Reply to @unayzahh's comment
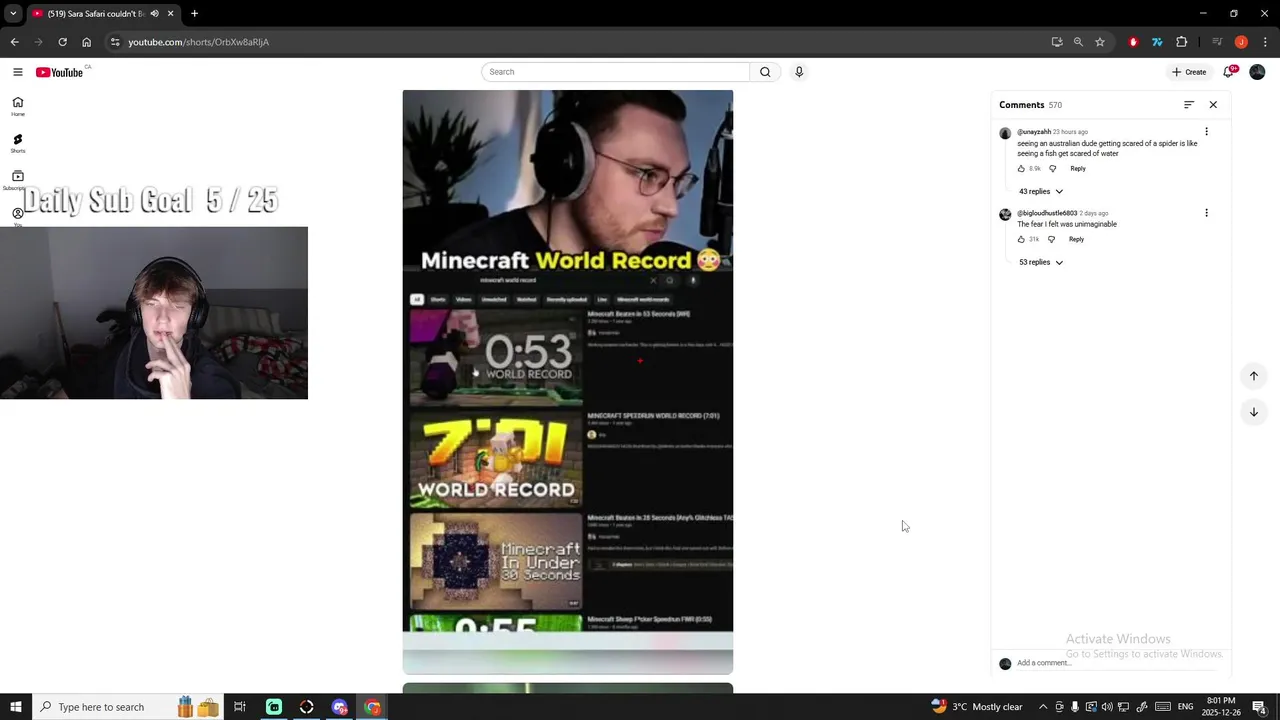The height and width of the screenshot is (720, 1280). tap(1078, 168)
